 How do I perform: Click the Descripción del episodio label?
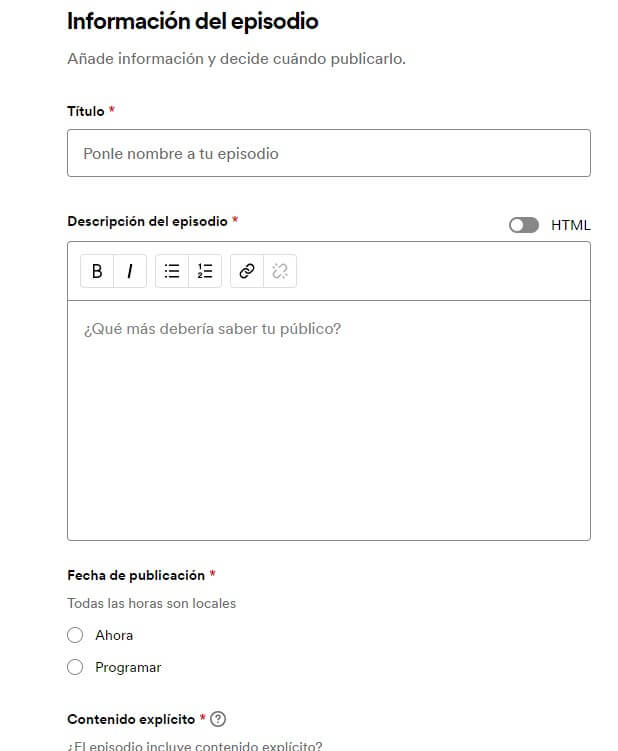click(x=148, y=221)
